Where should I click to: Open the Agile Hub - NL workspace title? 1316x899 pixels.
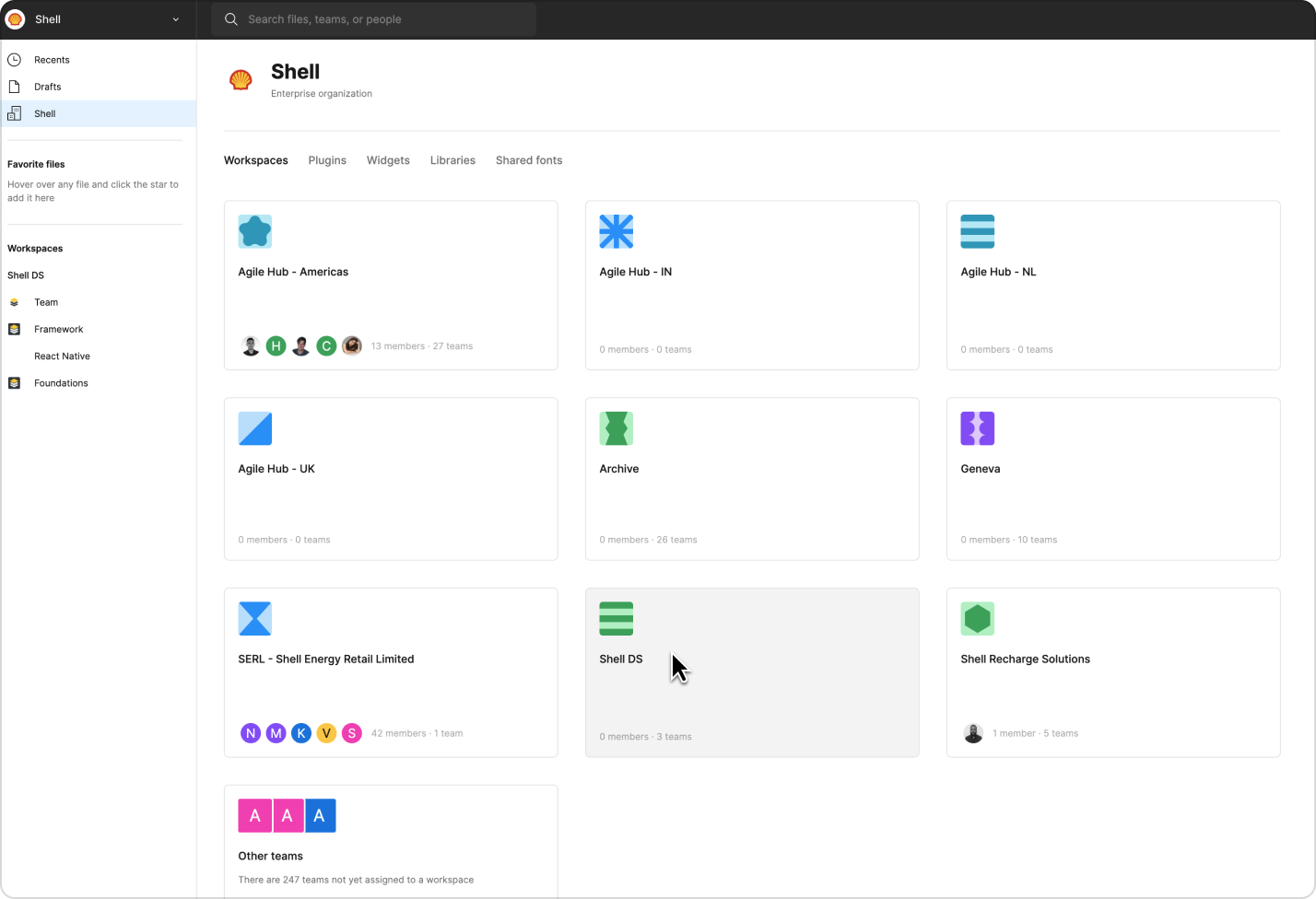tap(998, 272)
